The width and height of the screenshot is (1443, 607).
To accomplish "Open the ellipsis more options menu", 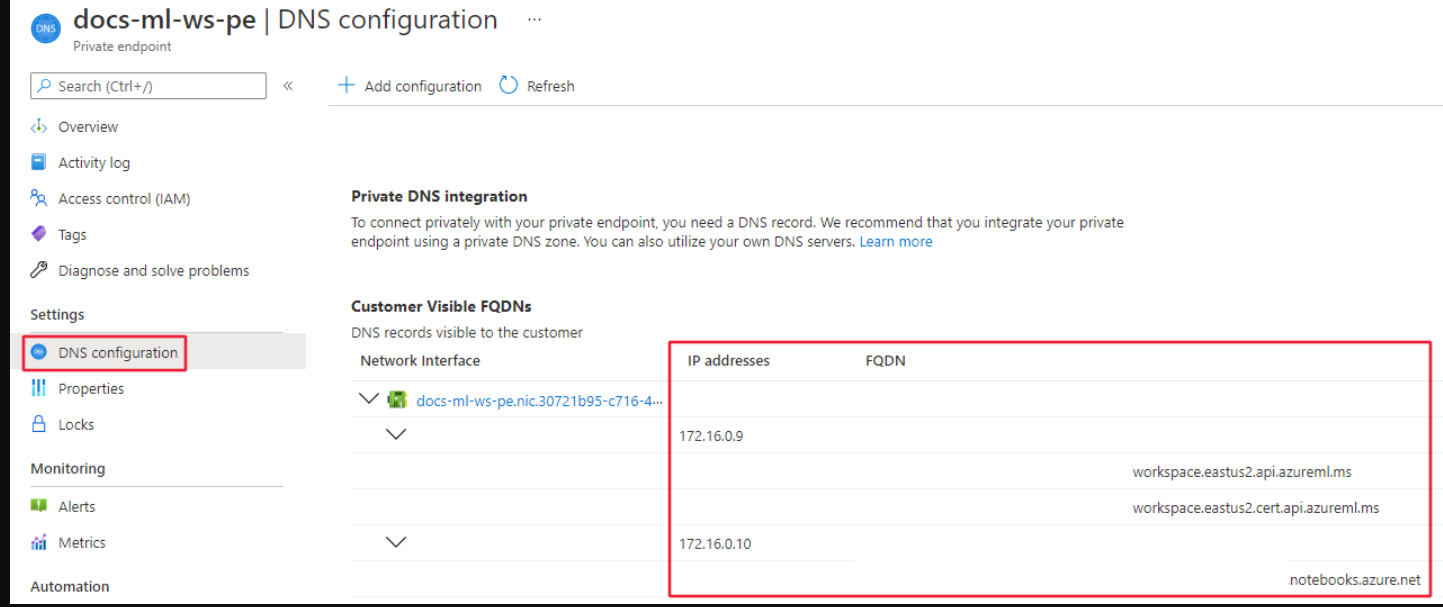I will (x=535, y=20).
